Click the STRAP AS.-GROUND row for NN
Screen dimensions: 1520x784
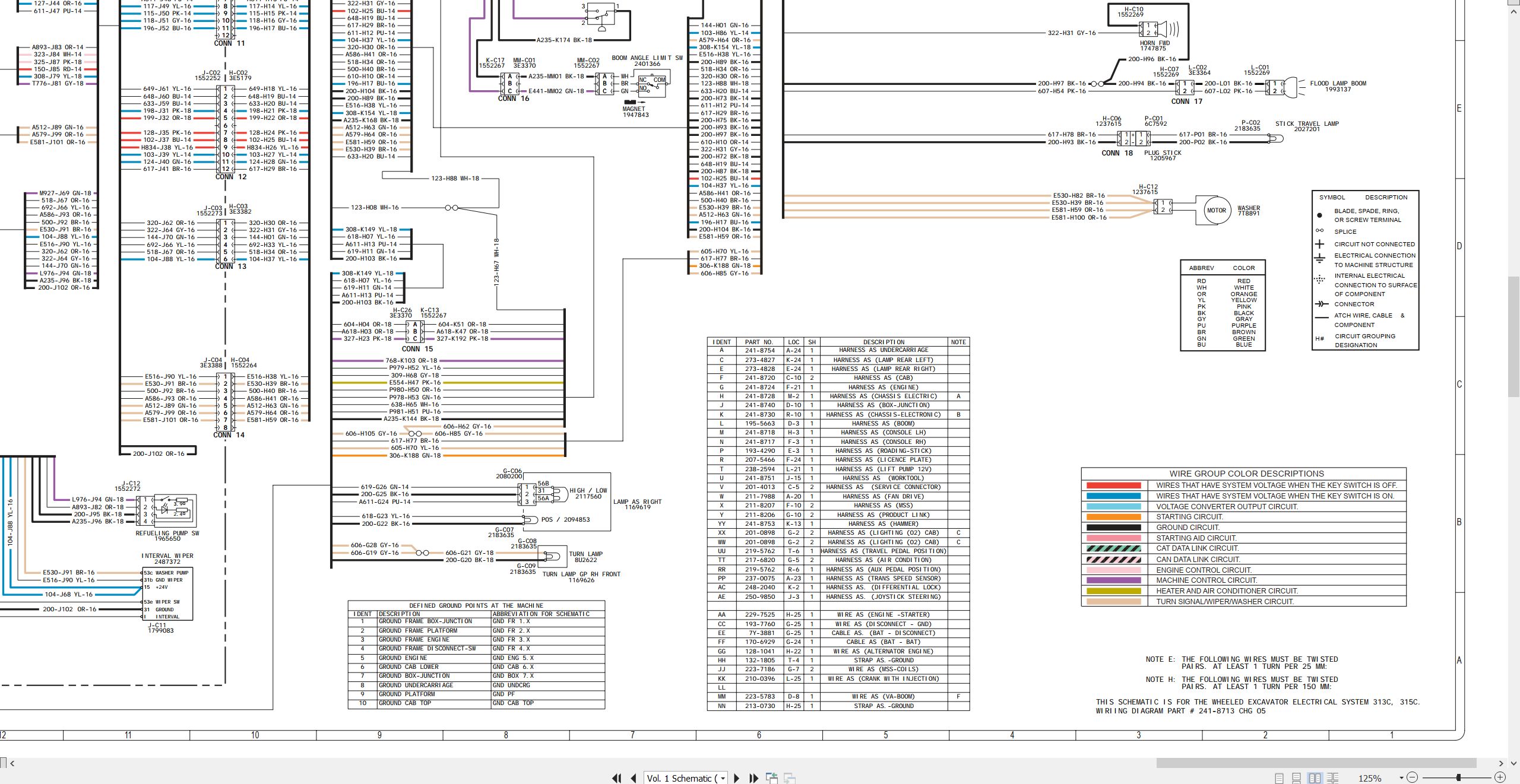point(838,706)
